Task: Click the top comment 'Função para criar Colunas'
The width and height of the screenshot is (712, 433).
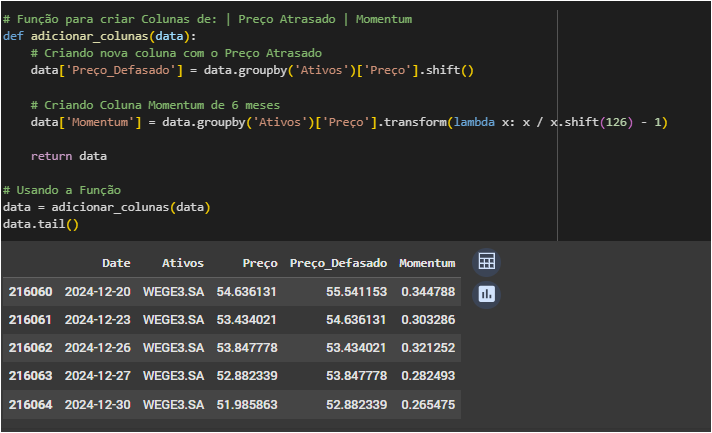Action: click(208, 19)
